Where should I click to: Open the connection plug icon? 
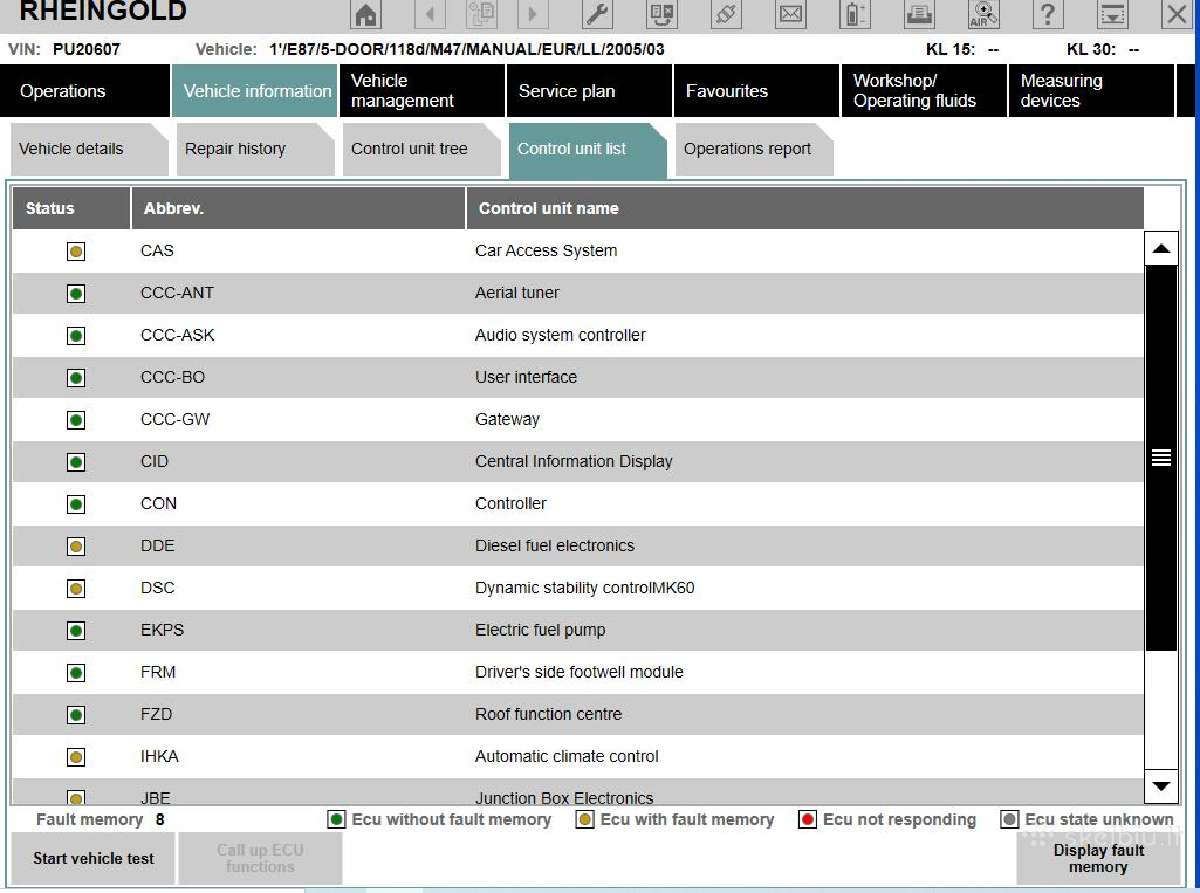(726, 14)
